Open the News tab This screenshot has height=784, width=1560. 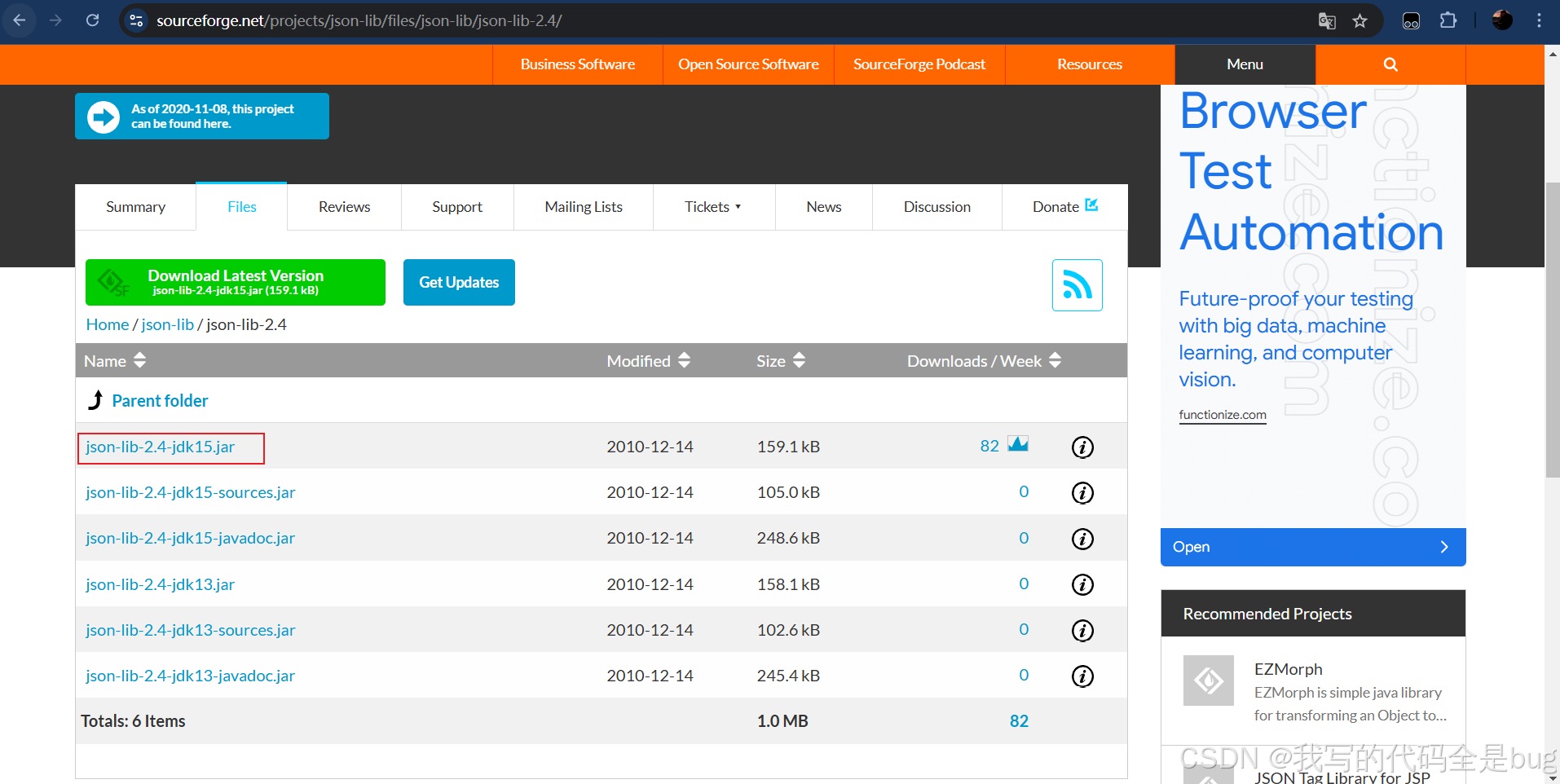click(x=824, y=207)
